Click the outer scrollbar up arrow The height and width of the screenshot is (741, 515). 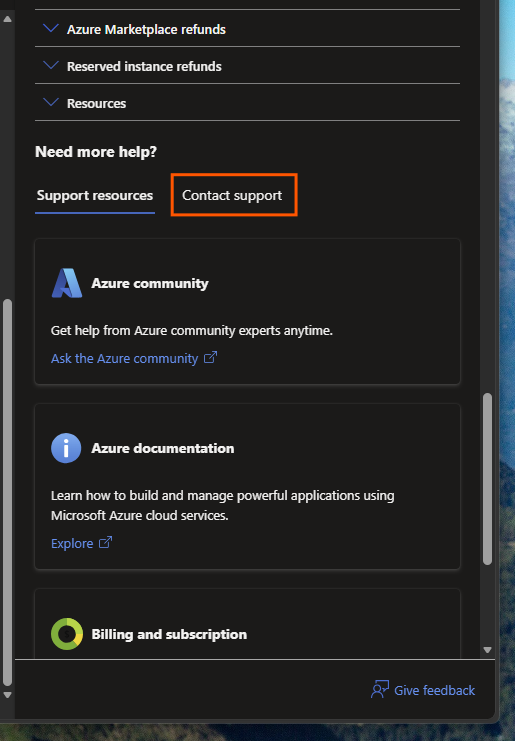point(8,19)
